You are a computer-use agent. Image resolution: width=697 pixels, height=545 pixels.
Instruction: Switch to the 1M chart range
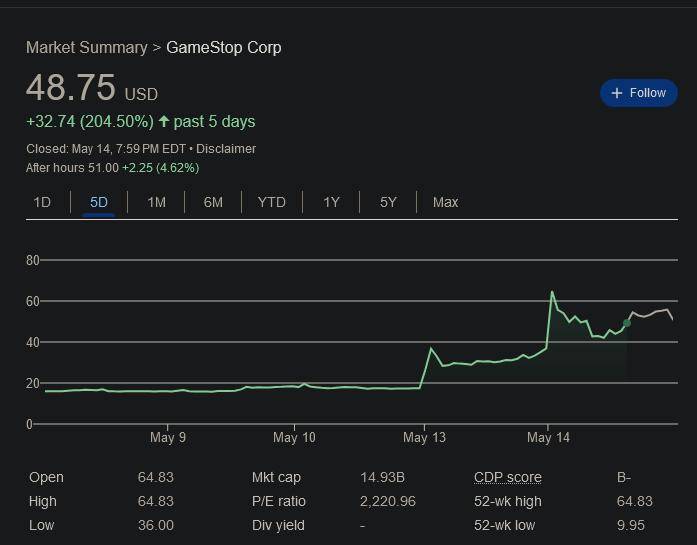point(156,202)
